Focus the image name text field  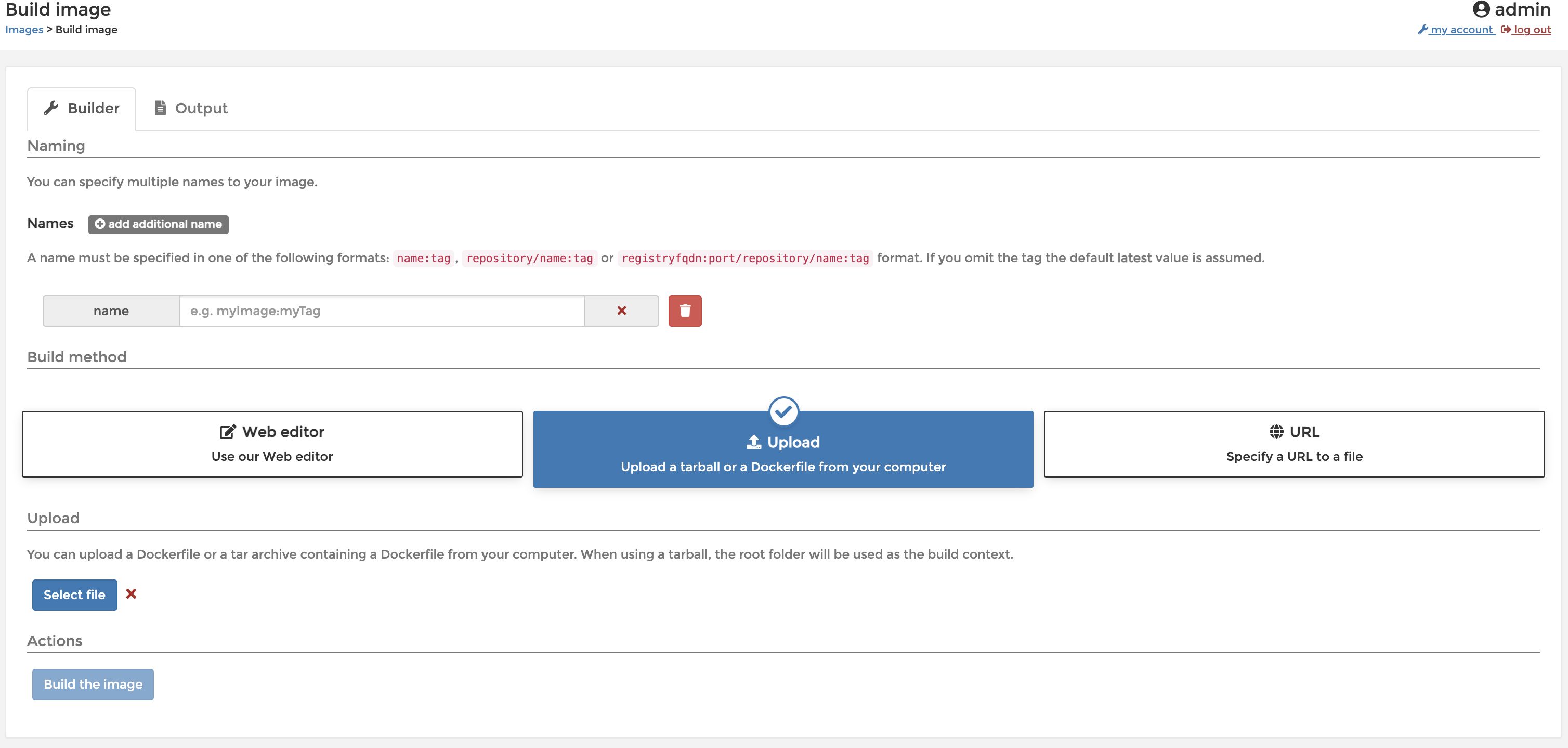click(382, 311)
